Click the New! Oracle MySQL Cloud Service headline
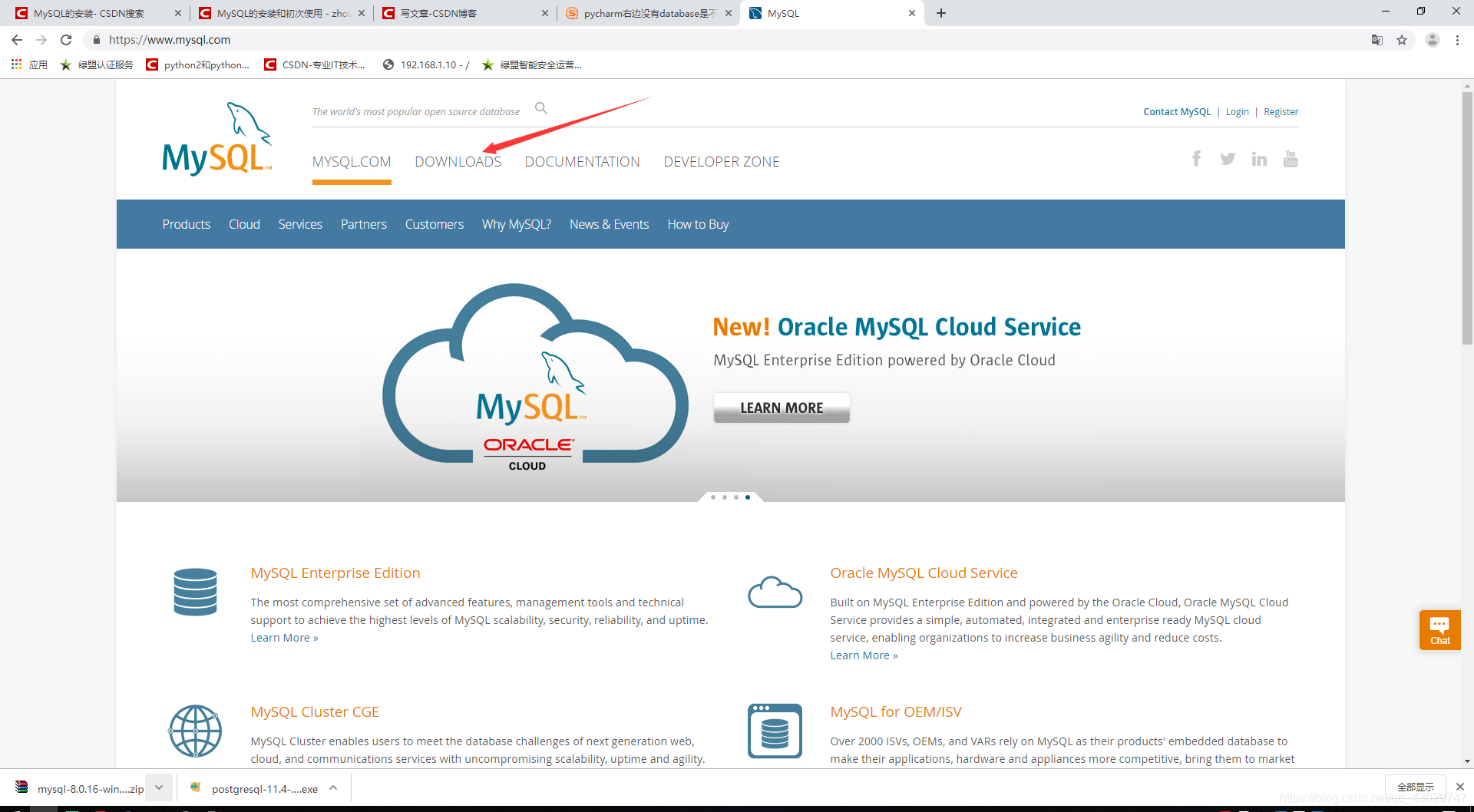 (x=897, y=327)
